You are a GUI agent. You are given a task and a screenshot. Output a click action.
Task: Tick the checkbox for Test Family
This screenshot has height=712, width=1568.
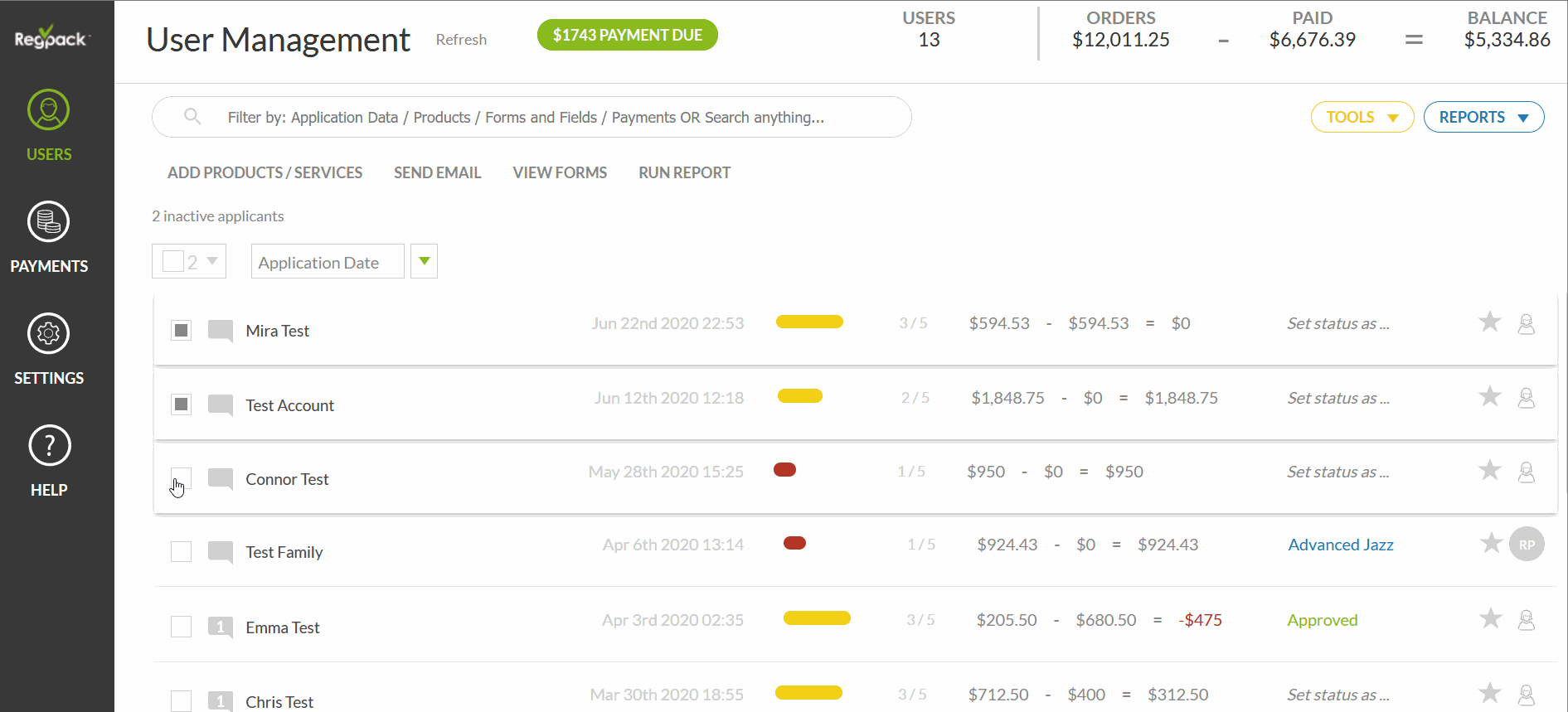point(181,552)
